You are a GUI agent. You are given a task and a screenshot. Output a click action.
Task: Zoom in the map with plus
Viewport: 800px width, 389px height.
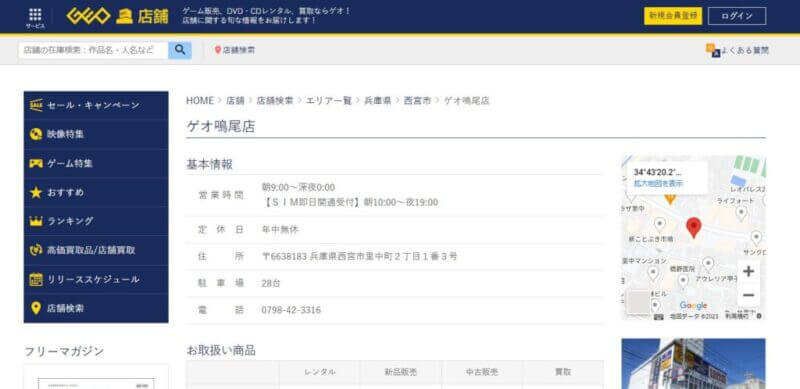click(748, 271)
